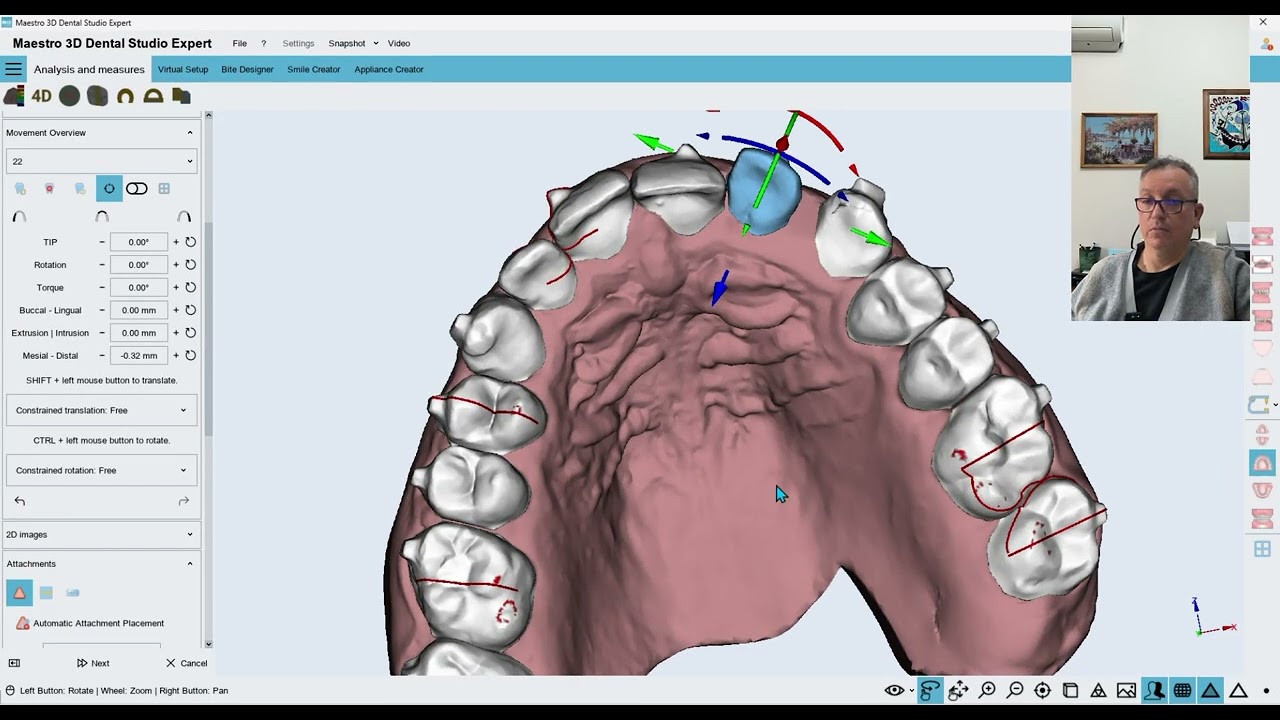Open Constrained rotation: Free dropdown
This screenshot has height=720, width=1280.
click(x=101, y=470)
